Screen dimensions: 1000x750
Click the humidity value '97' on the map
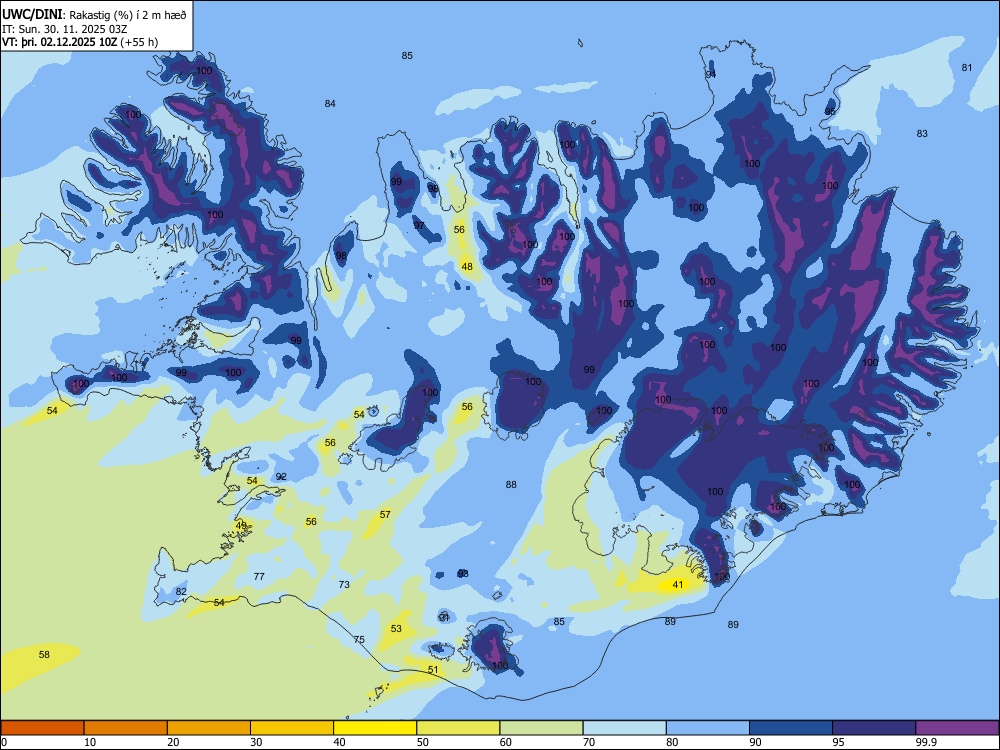(419, 226)
